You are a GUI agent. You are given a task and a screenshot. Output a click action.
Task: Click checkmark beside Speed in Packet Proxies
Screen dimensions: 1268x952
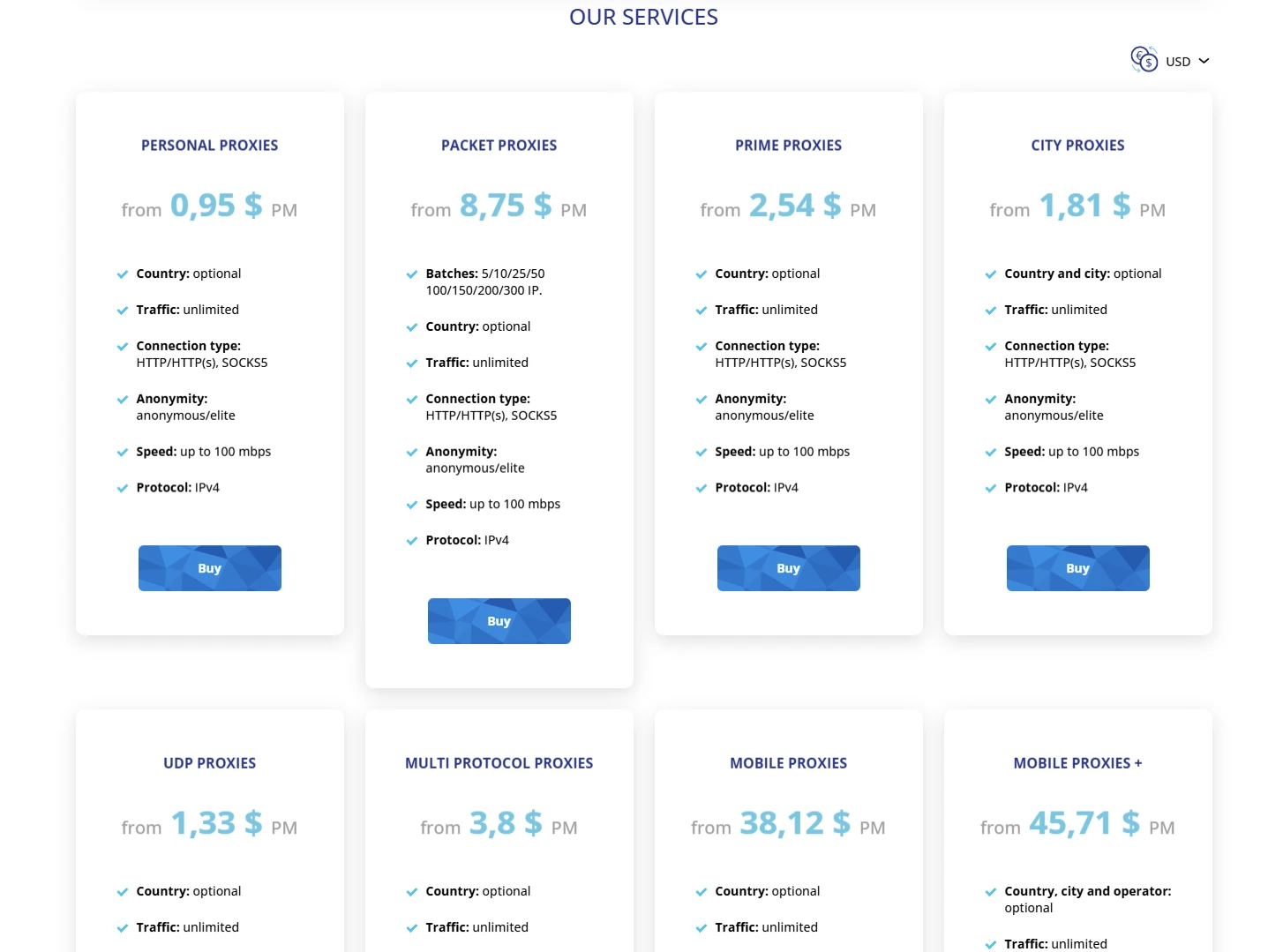coord(411,505)
